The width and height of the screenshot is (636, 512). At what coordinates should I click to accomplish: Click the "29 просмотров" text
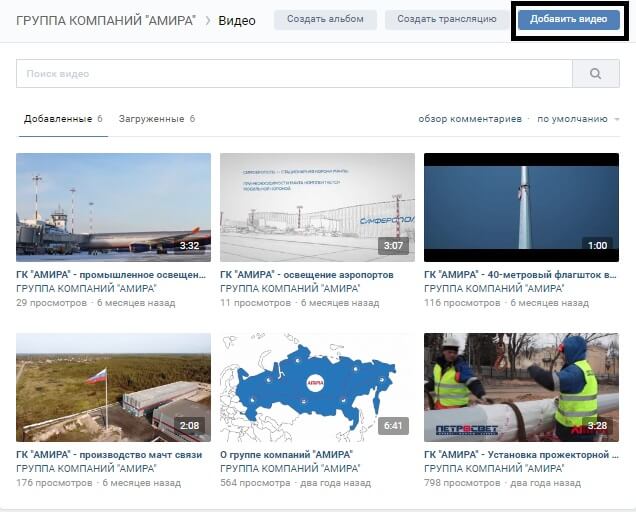52,303
